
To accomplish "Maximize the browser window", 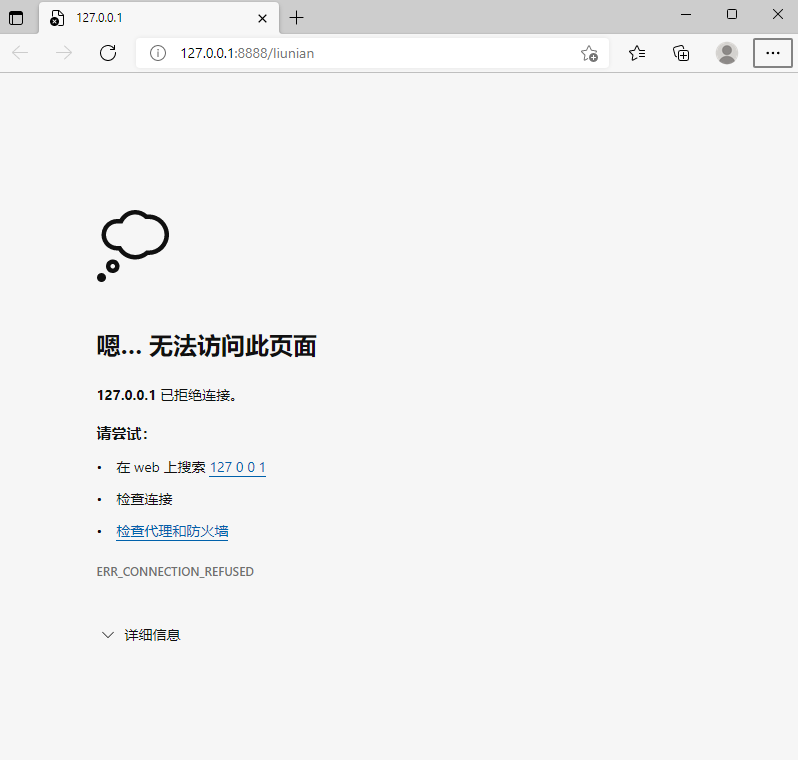I will coord(732,15).
